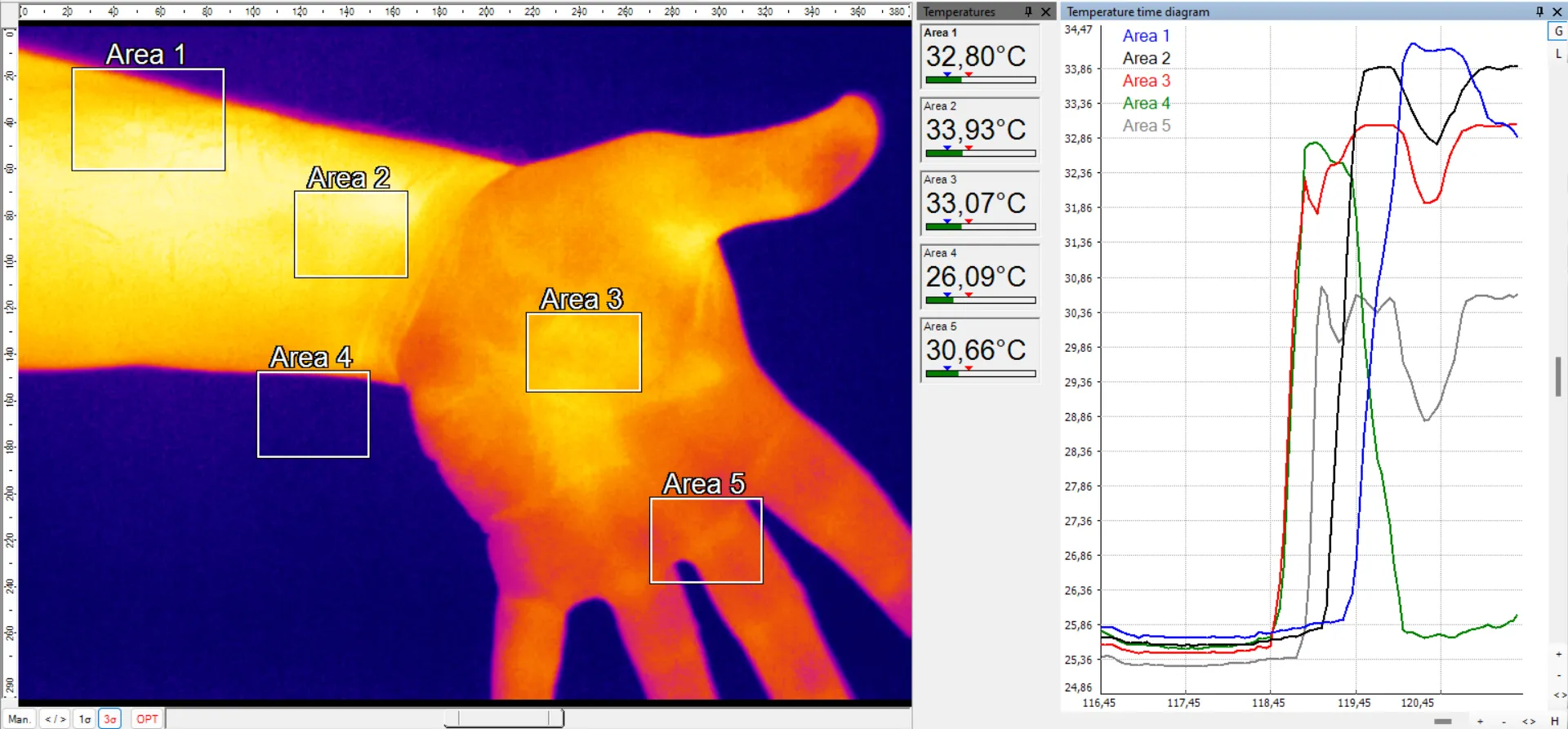Fit the full time axis with bottom <> icon
This screenshot has height=729, width=1568.
1529,721
